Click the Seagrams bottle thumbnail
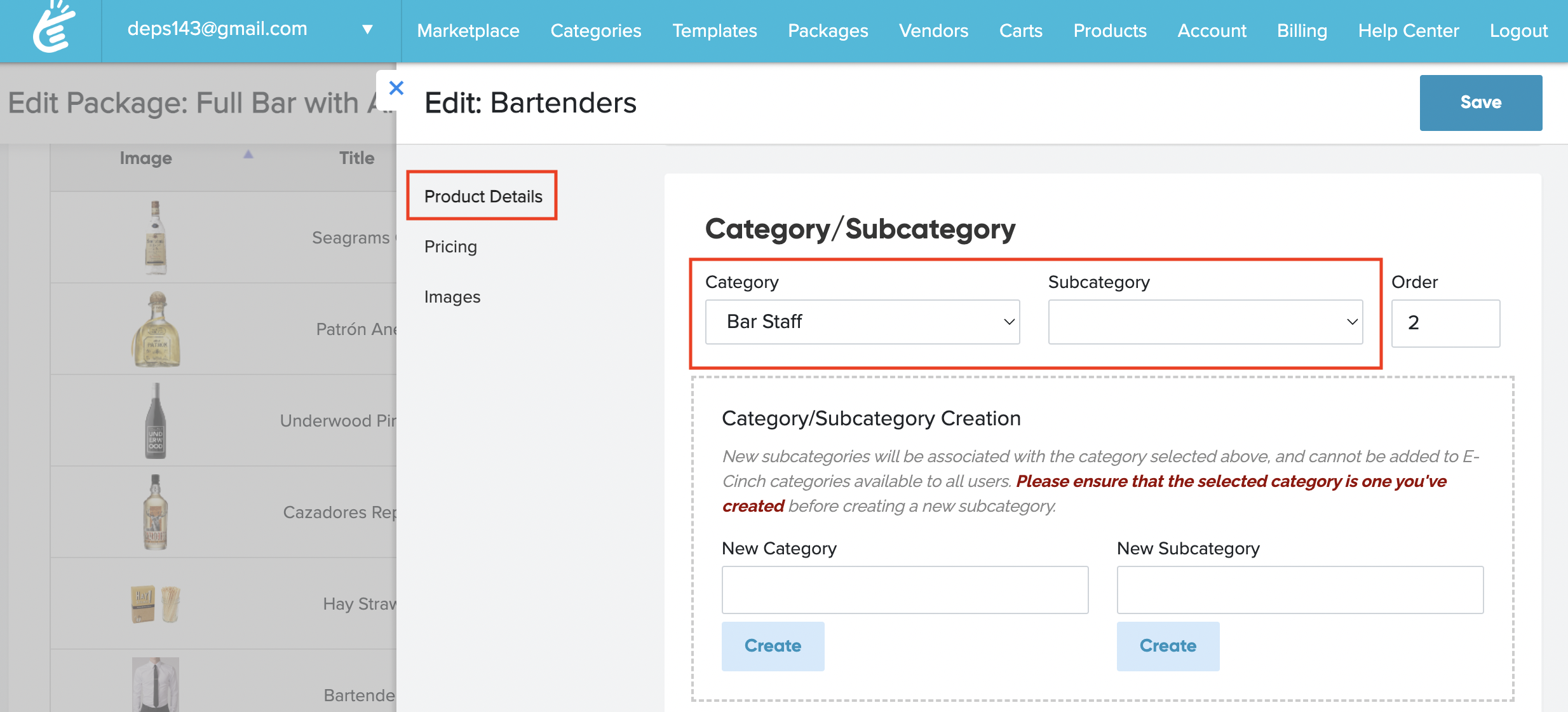Viewport: 1568px width, 712px height. click(x=156, y=238)
